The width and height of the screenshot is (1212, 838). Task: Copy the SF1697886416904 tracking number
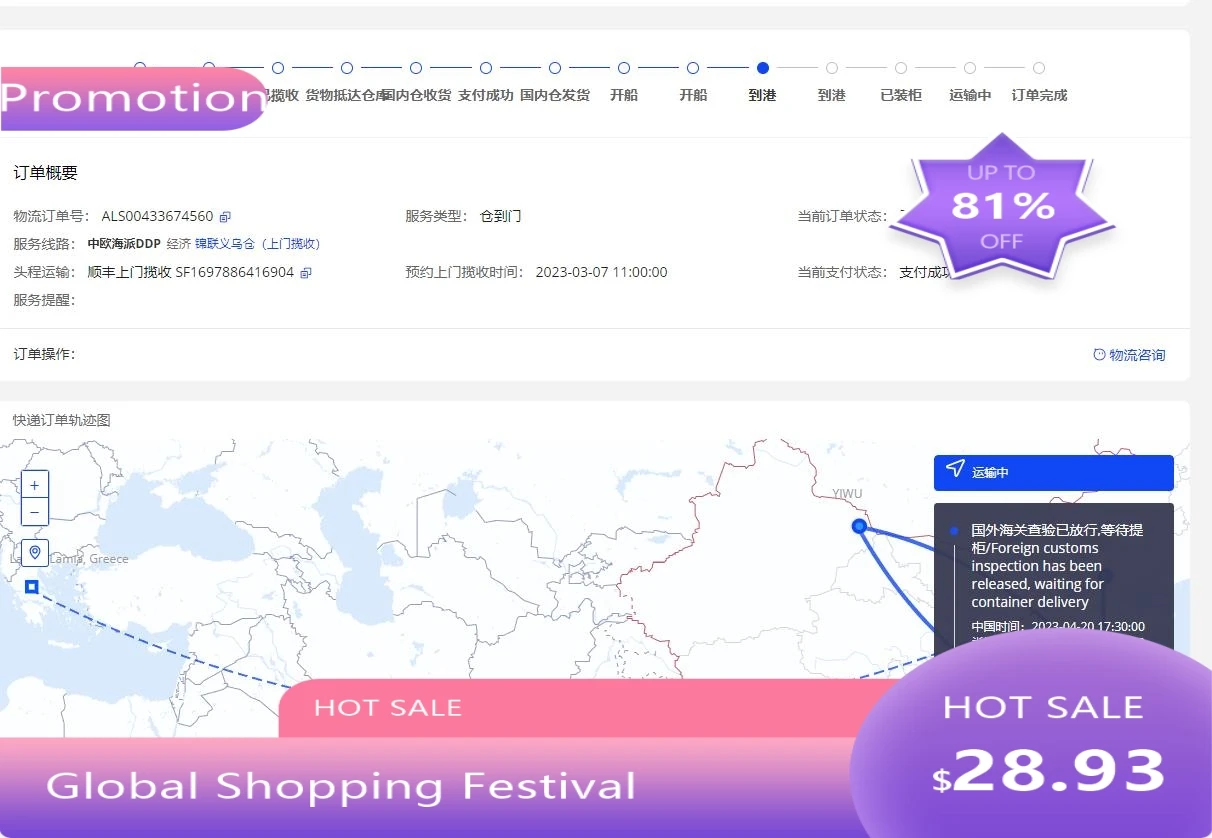click(305, 272)
